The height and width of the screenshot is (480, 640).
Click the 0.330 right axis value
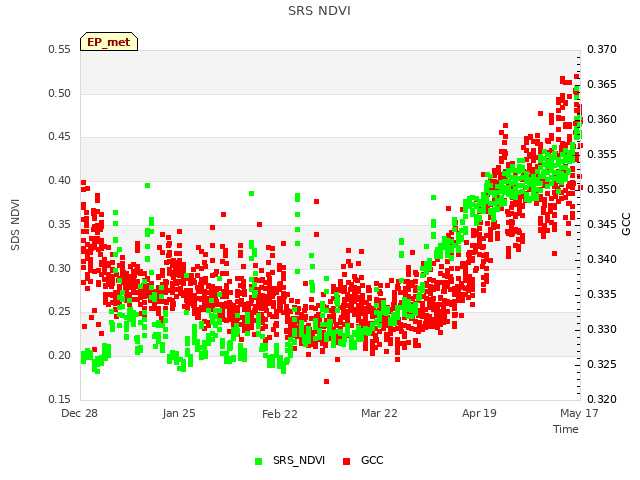602,329
